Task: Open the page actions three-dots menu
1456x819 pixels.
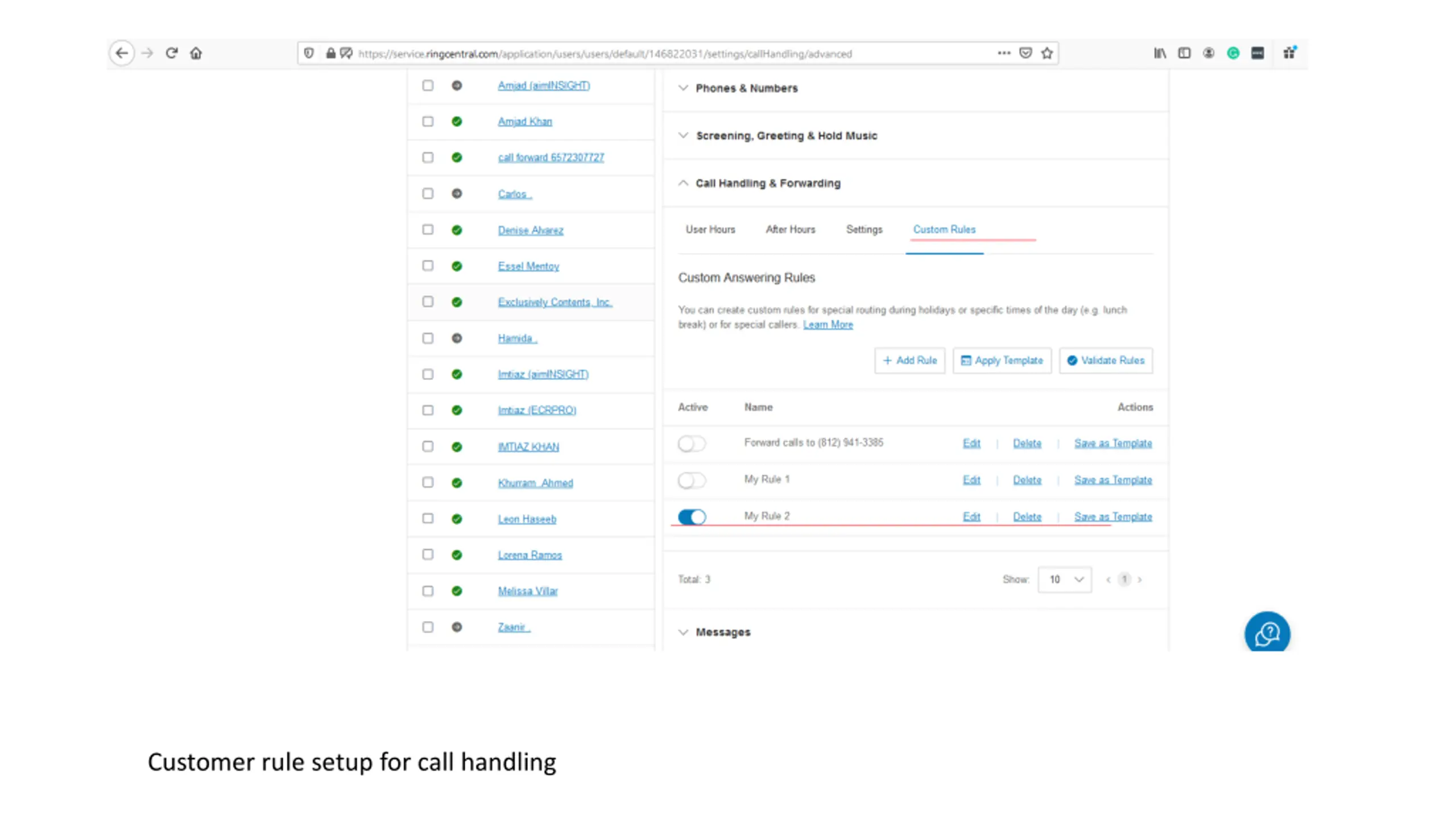Action: 1004,53
